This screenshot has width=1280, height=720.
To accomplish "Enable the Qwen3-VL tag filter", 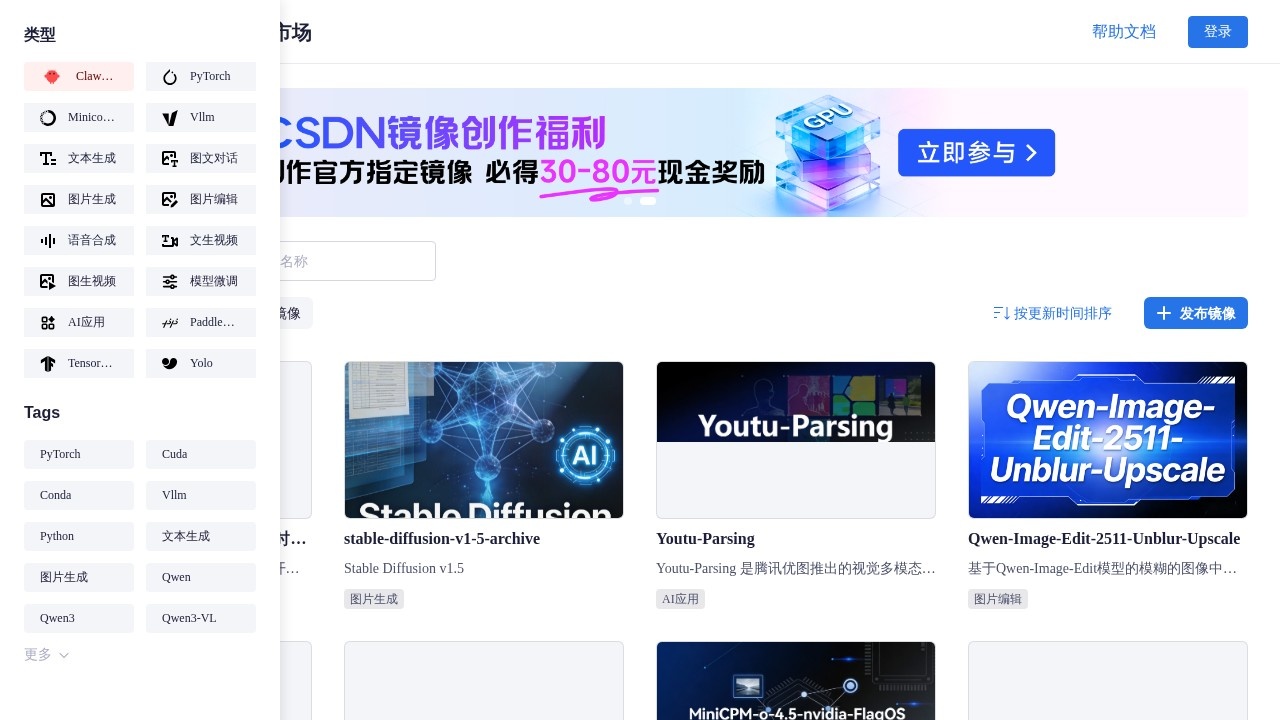I will 201,618.
